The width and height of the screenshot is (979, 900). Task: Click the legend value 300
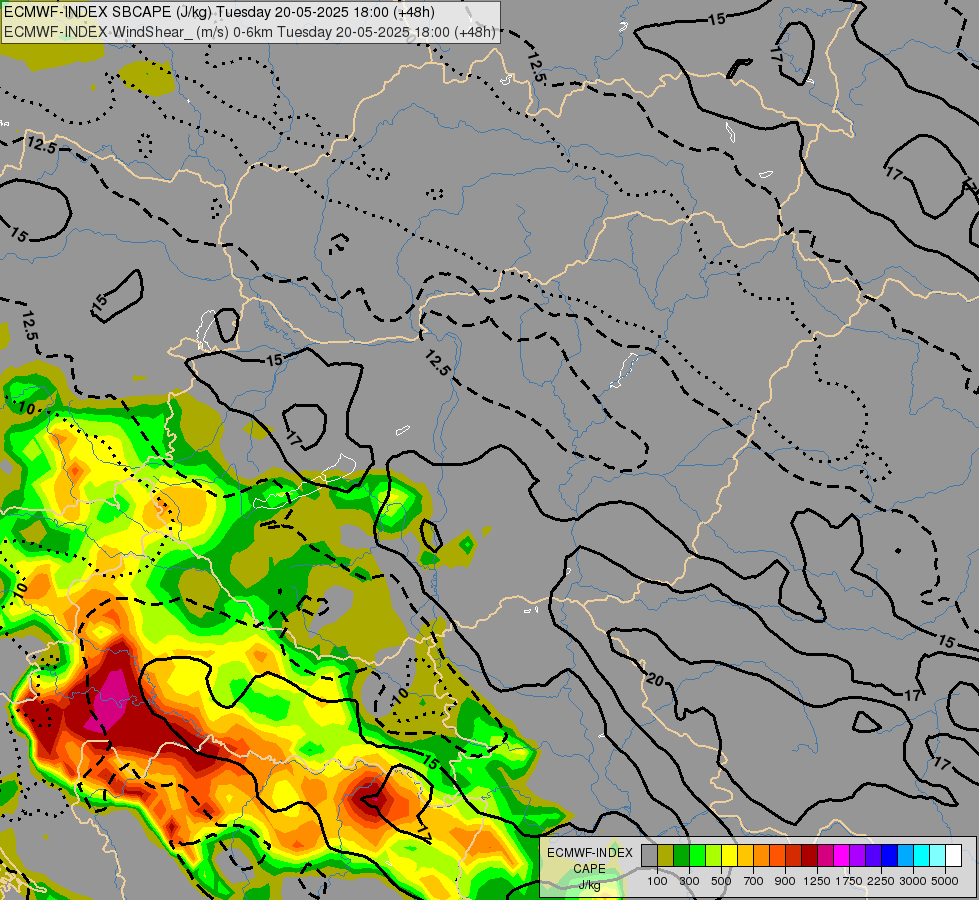click(689, 881)
